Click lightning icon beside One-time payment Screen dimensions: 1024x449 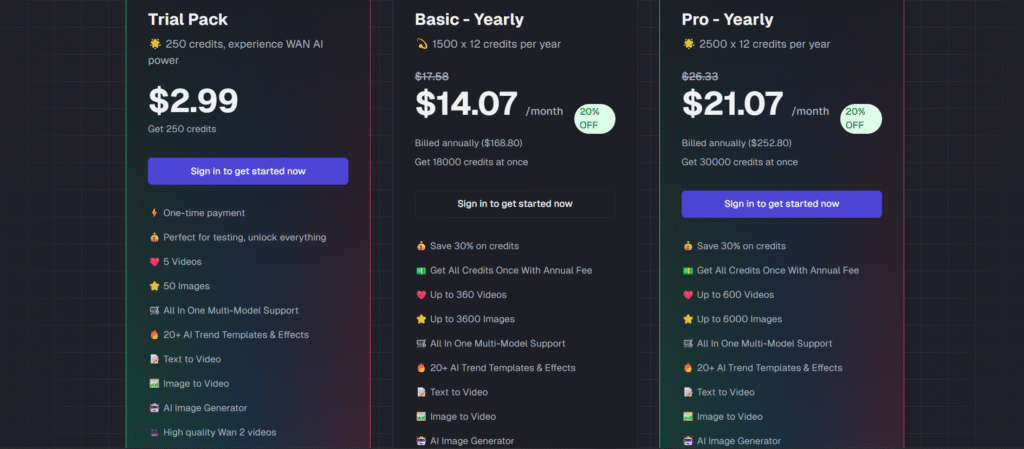(154, 213)
